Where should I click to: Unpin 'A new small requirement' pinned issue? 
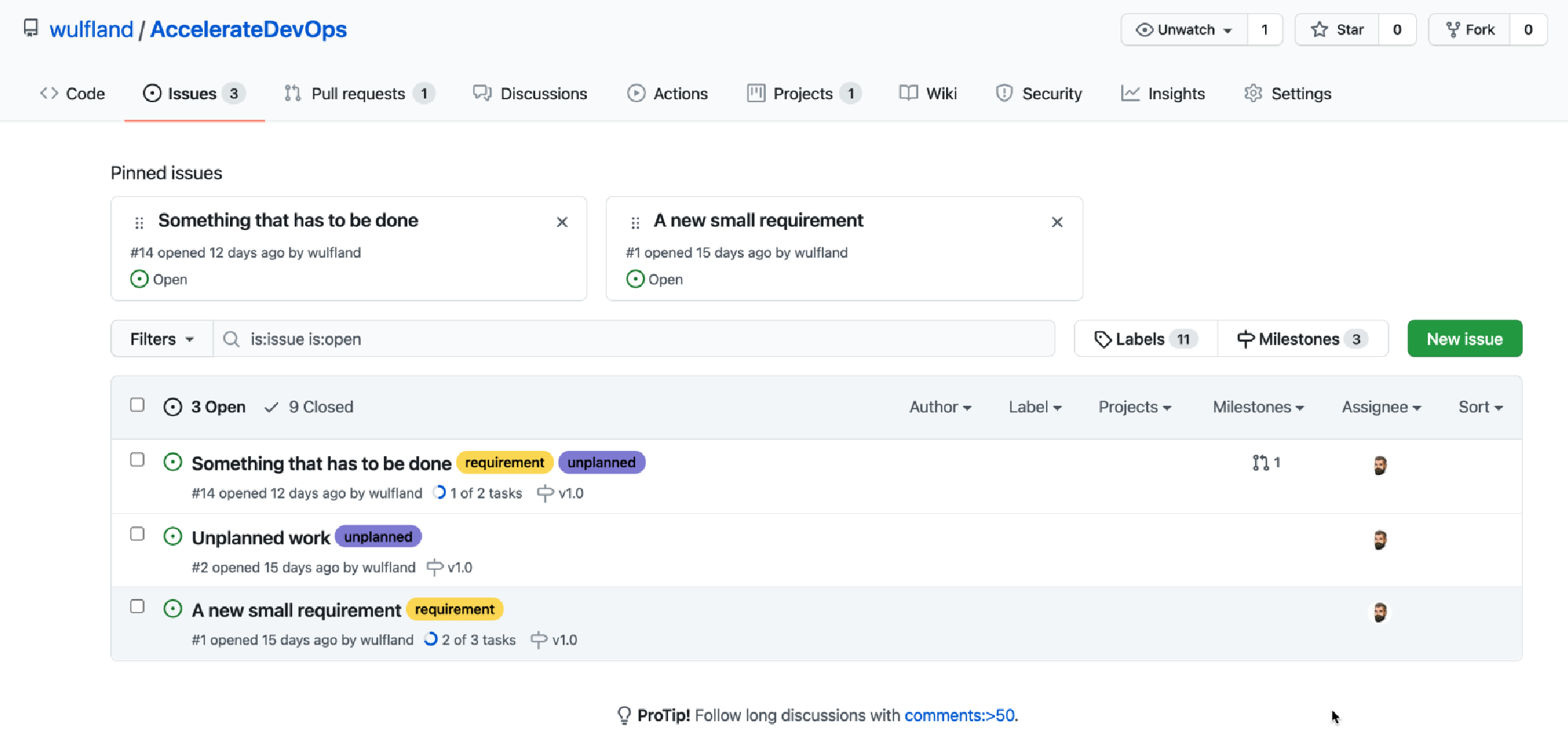(1057, 222)
